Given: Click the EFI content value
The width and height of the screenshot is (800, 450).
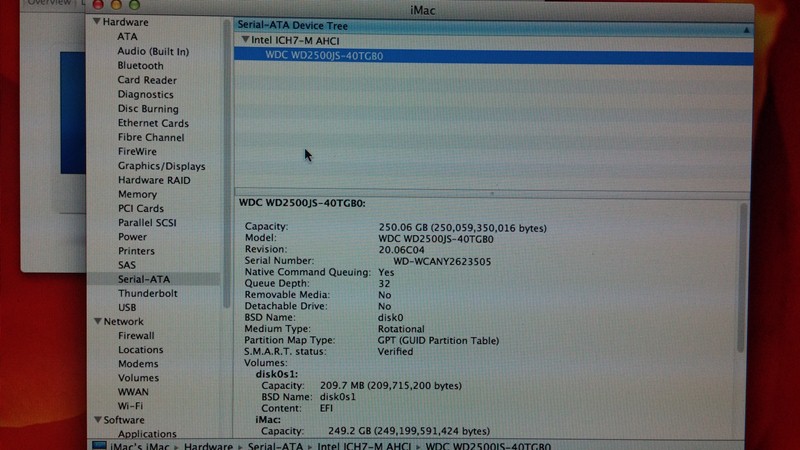Looking at the screenshot, I should [326, 408].
